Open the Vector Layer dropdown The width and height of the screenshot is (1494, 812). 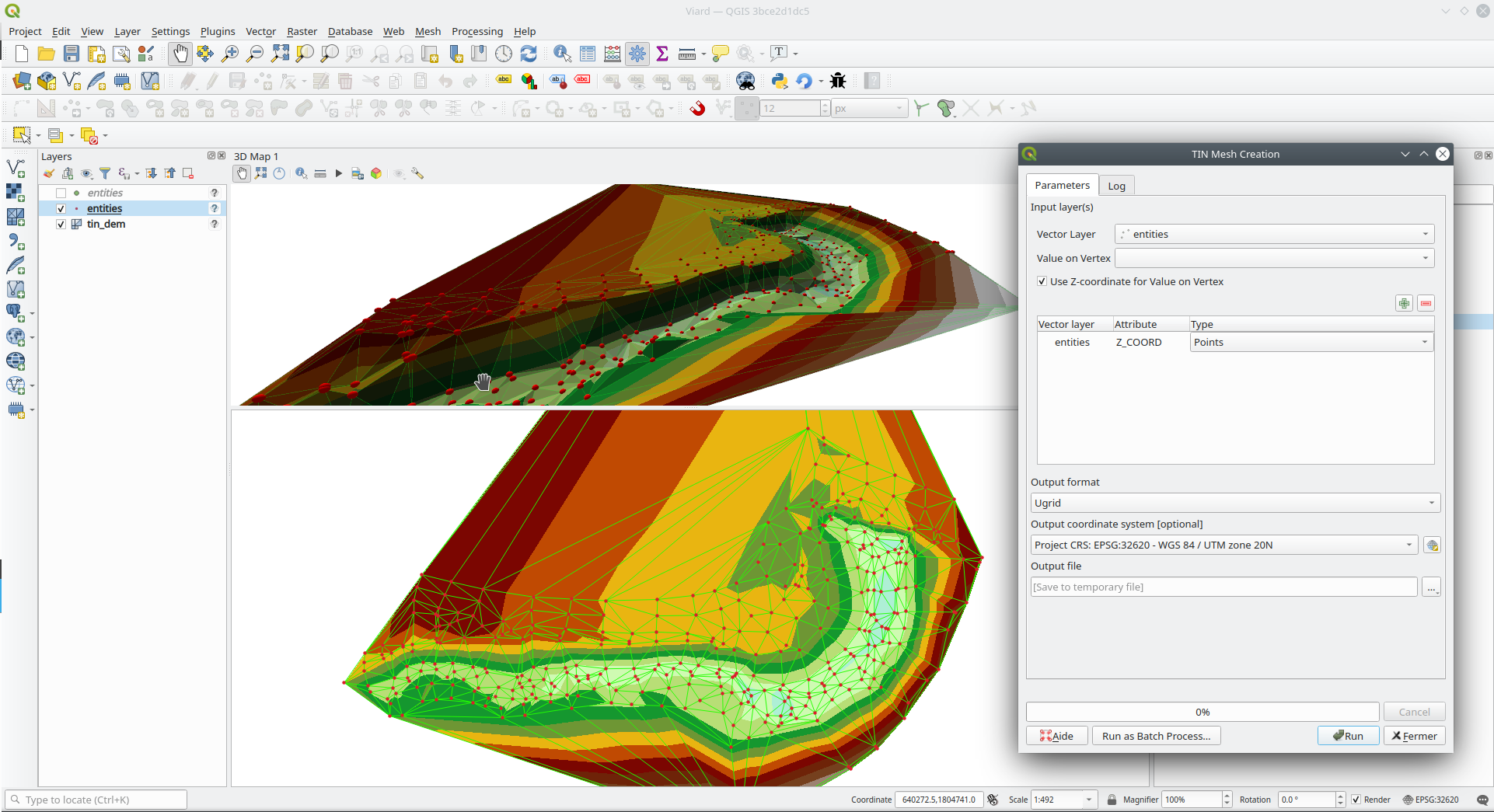click(1274, 234)
